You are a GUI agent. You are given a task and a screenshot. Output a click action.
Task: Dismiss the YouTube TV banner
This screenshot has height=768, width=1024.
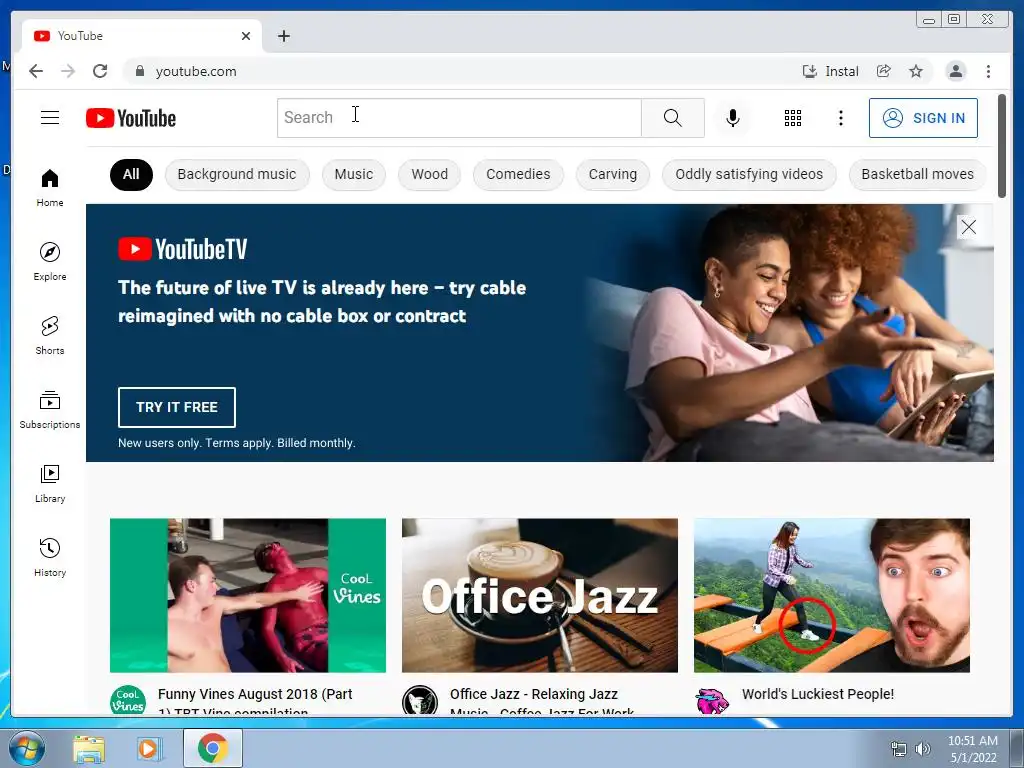[x=968, y=227]
